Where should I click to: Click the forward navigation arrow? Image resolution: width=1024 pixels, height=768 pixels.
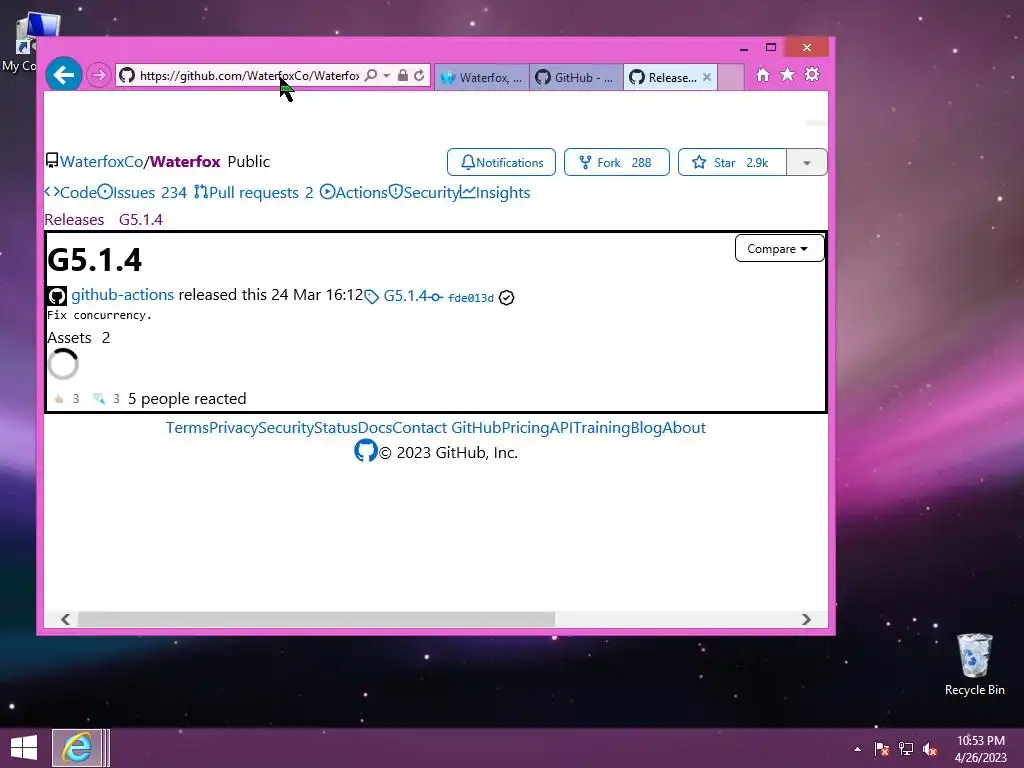(99, 75)
